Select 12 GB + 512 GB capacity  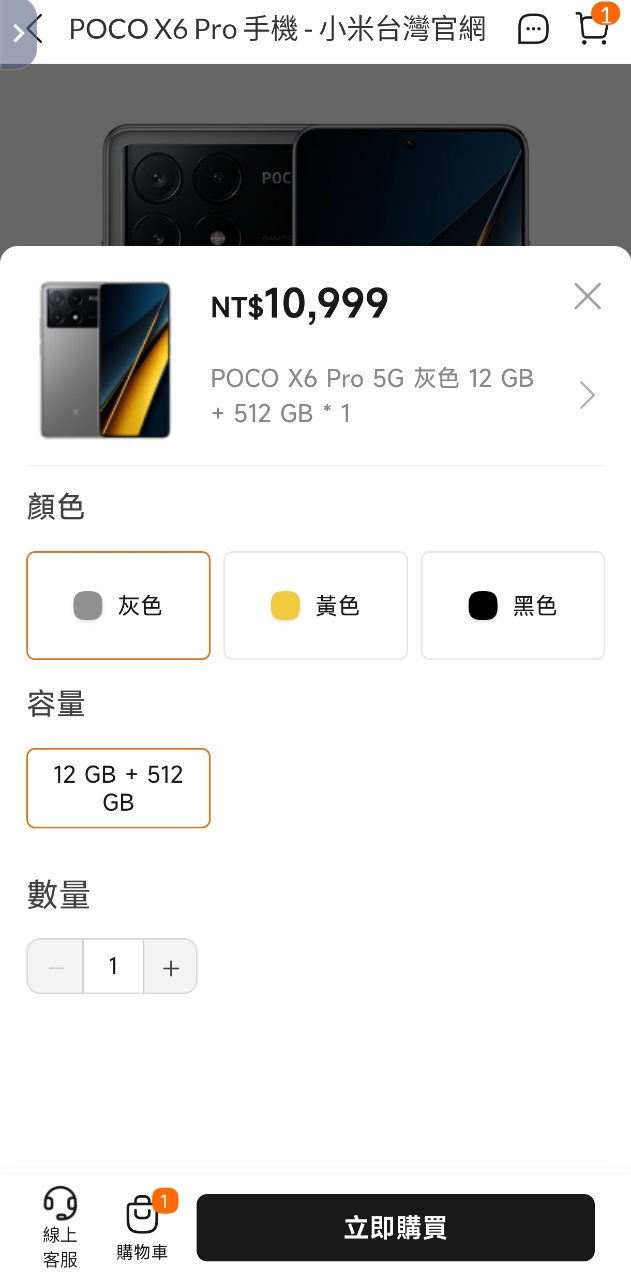118,788
